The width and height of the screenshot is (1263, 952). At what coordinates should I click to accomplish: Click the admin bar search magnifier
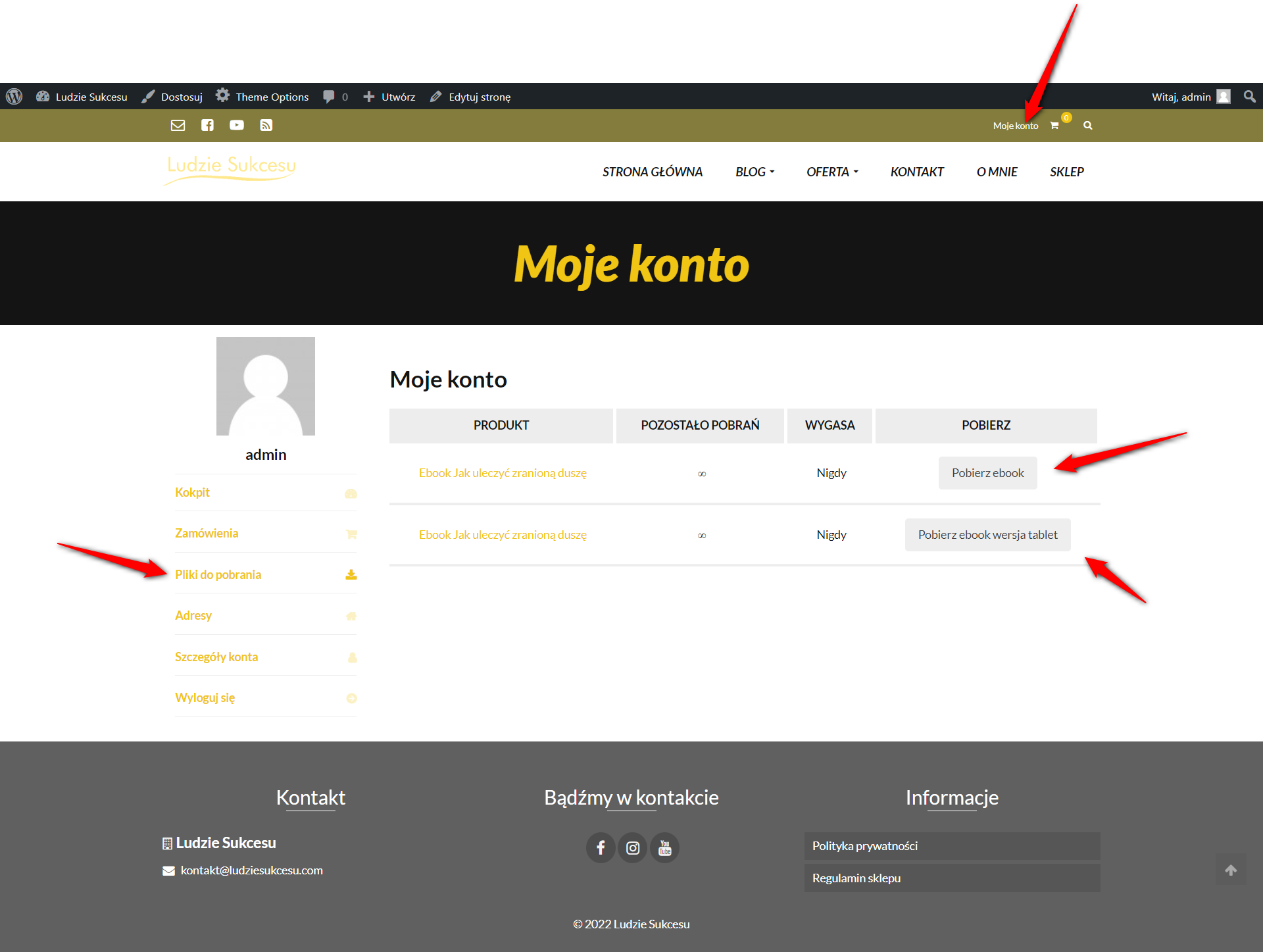pos(1249,97)
